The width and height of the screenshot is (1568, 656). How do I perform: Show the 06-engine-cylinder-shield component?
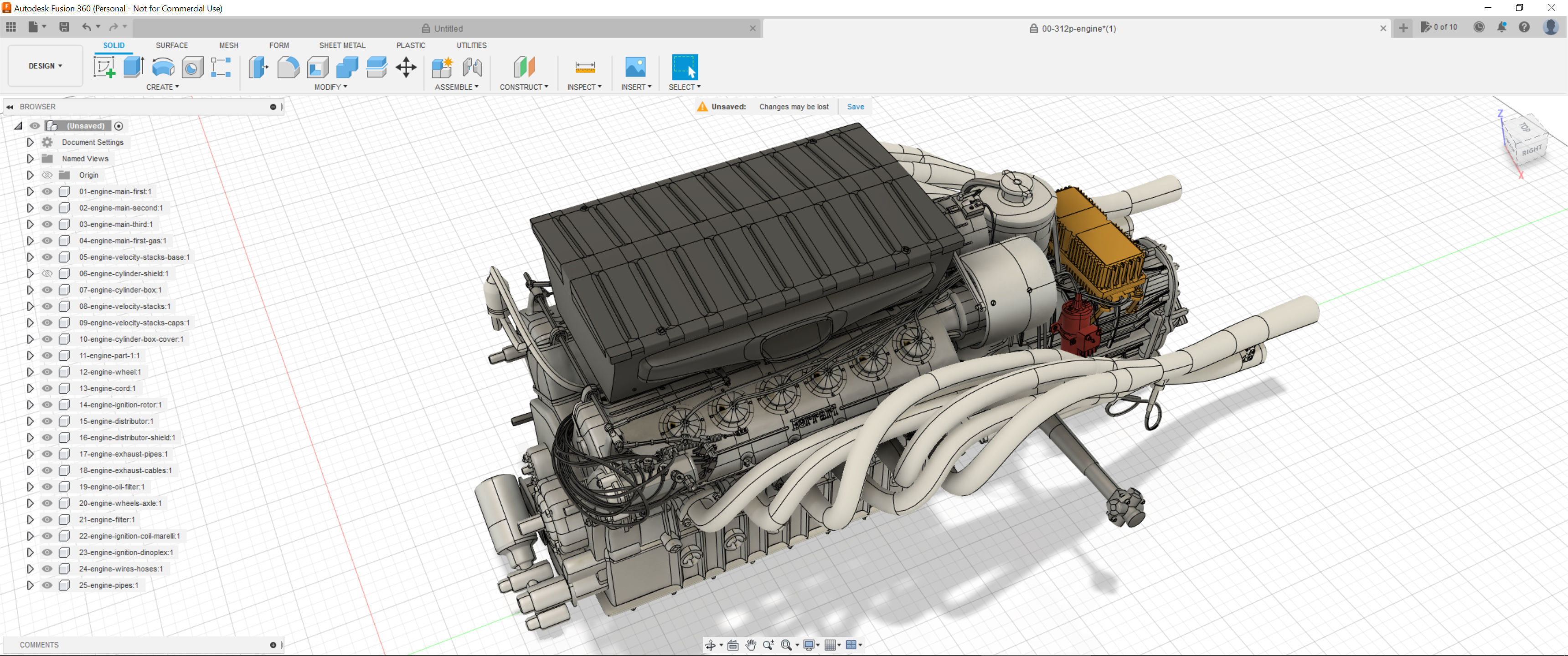pyautogui.click(x=47, y=274)
